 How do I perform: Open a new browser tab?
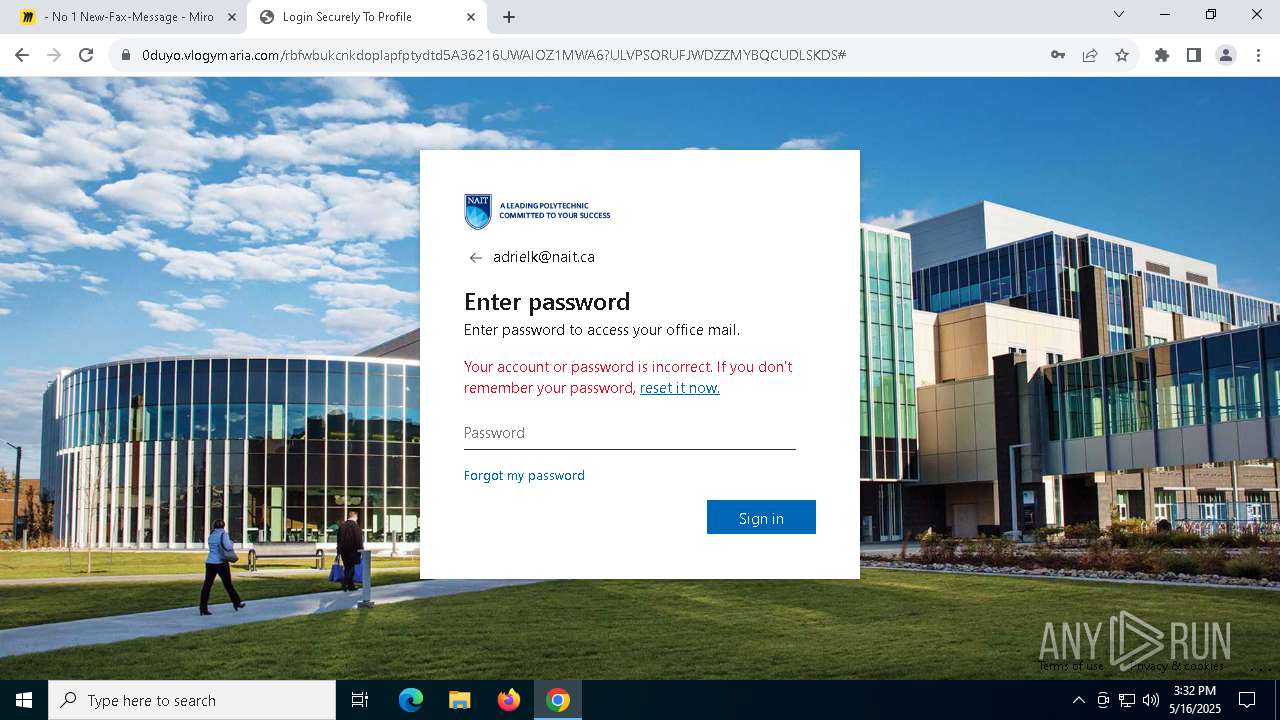(509, 17)
